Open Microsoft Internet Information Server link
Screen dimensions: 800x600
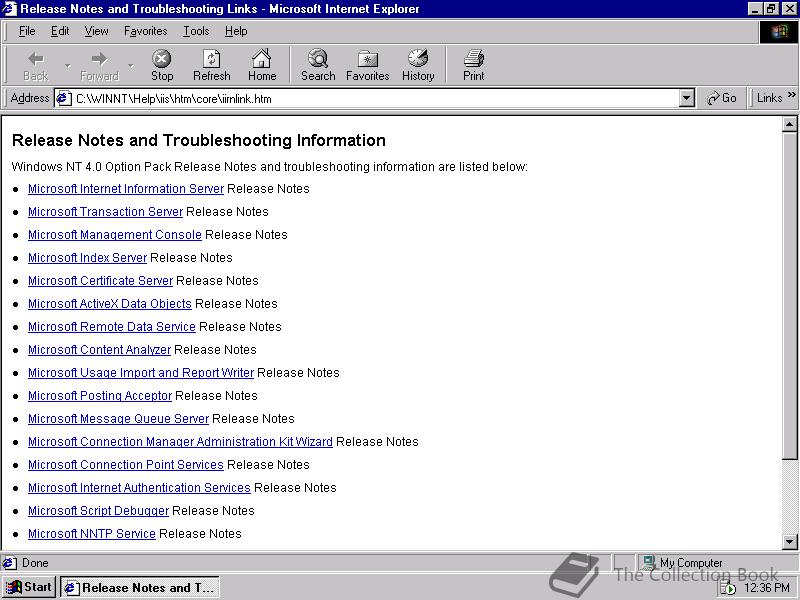click(126, 189)
